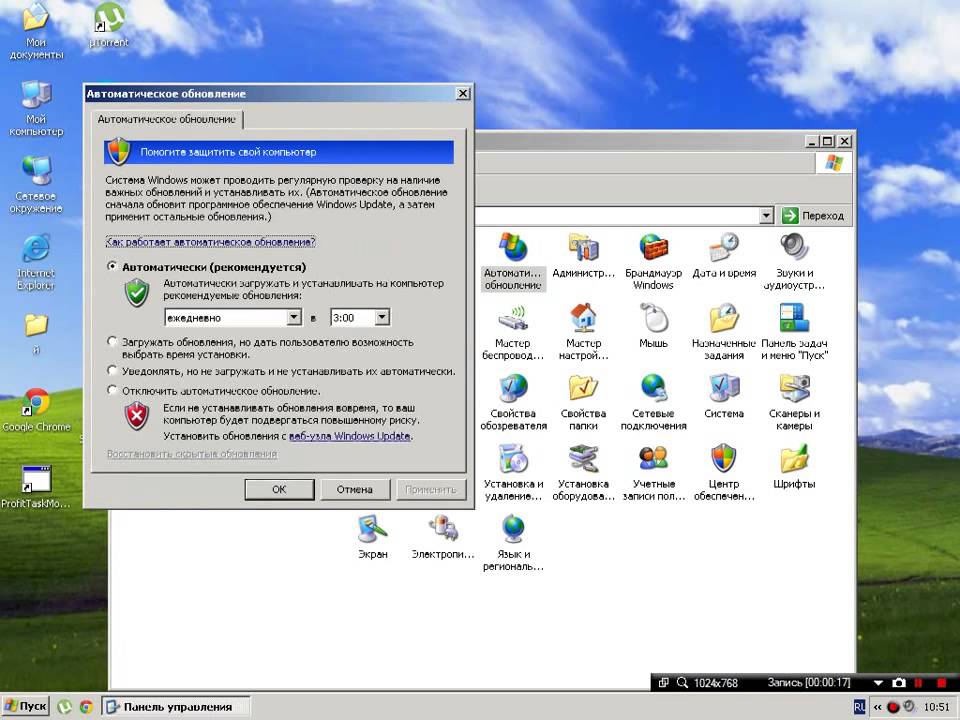Select 'Отключить автоматическое обновление' radio option
The width and height of the screenshot is (960, 720).
pos(112,390)
